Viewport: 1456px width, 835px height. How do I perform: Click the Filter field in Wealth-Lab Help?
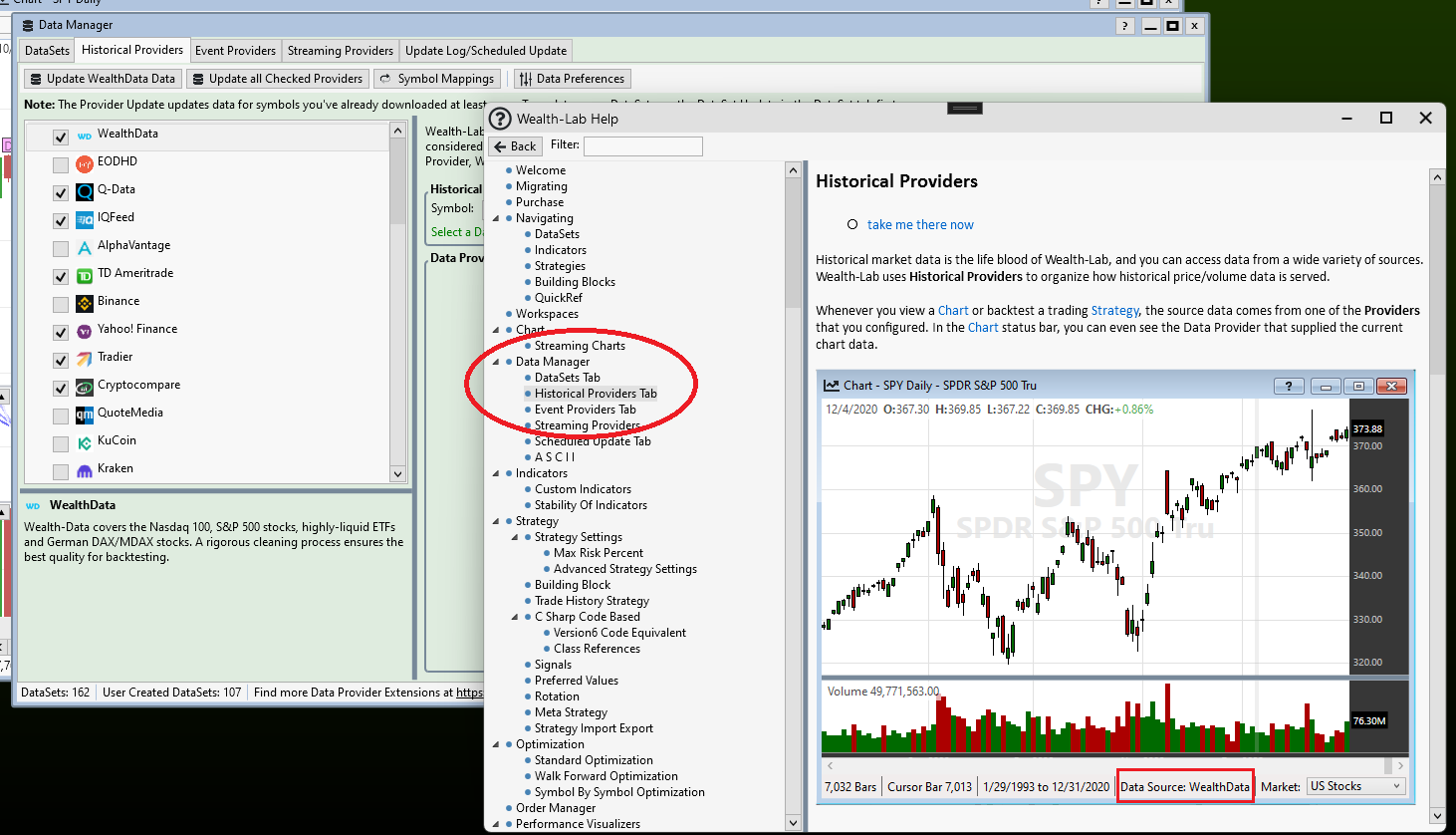click(x=643, y=146)
